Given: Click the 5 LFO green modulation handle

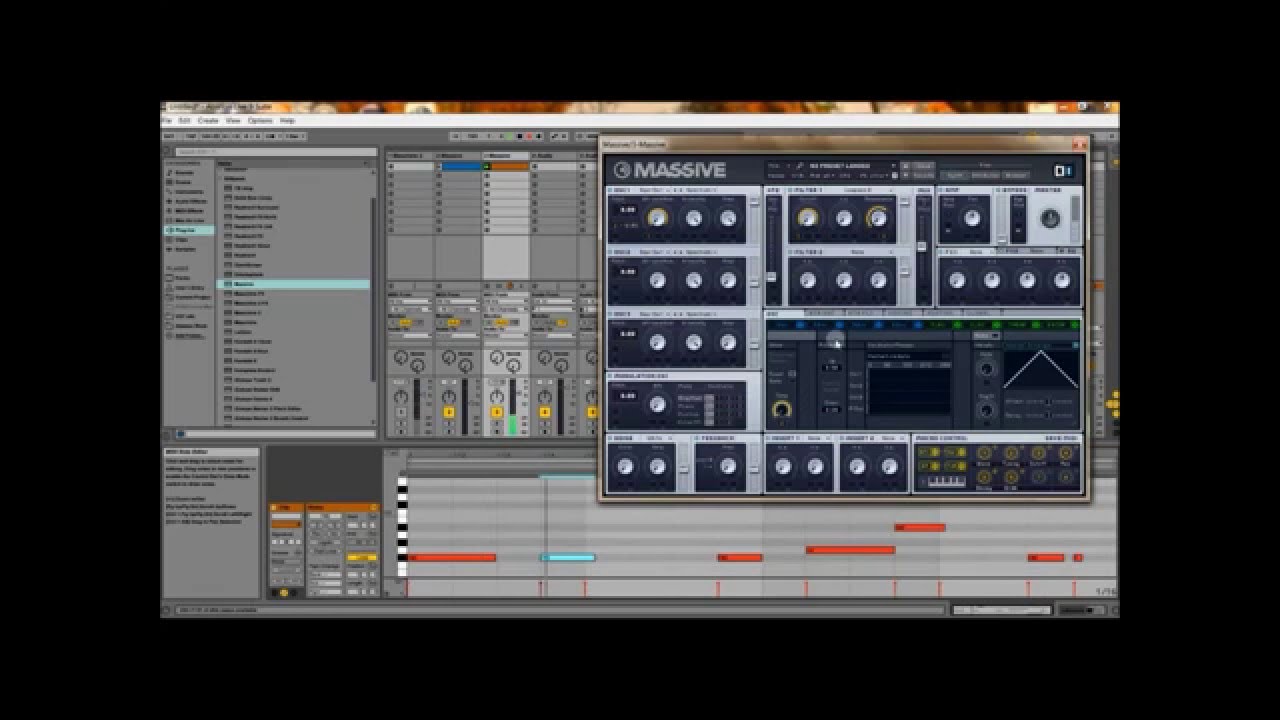Looking at the screenshot, I should tap(957, 325).
